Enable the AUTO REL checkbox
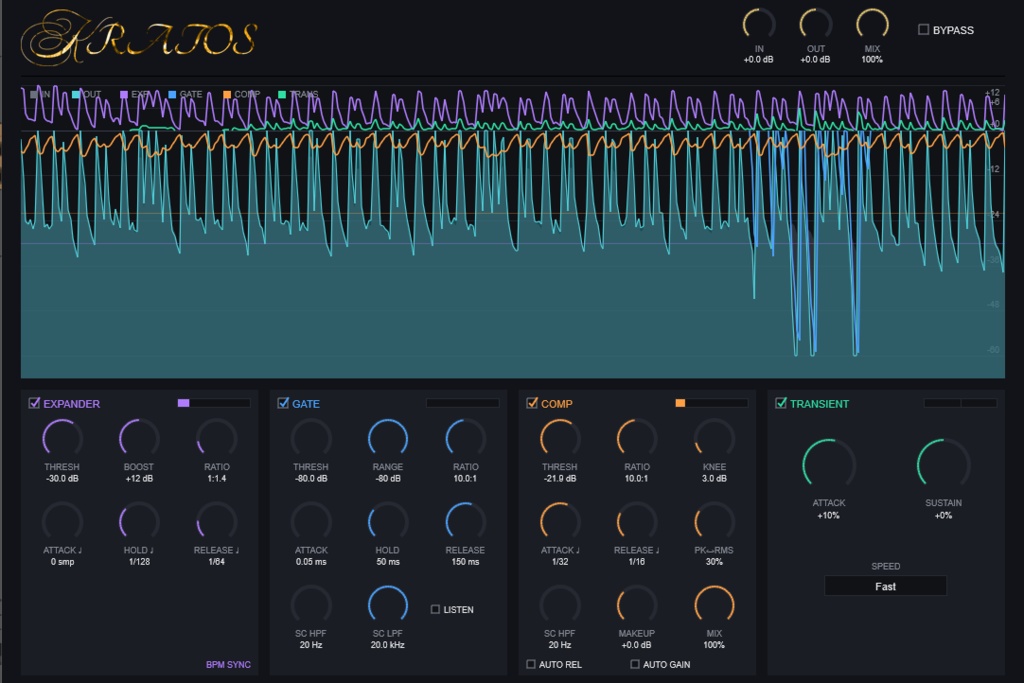Image resolution: width=1024 pixels, height=683 pixels. pos(531,664)
